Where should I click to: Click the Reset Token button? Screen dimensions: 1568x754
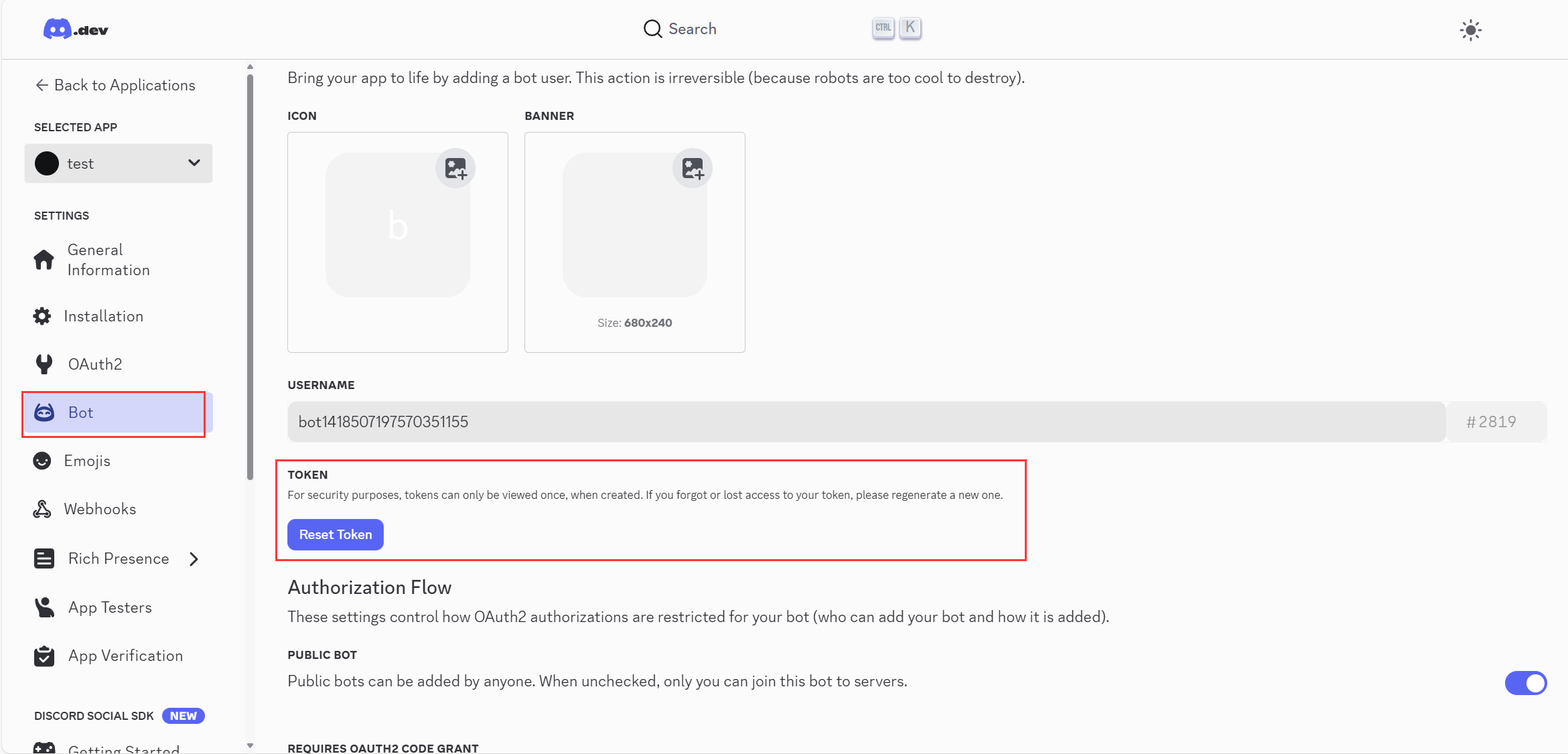336,534
